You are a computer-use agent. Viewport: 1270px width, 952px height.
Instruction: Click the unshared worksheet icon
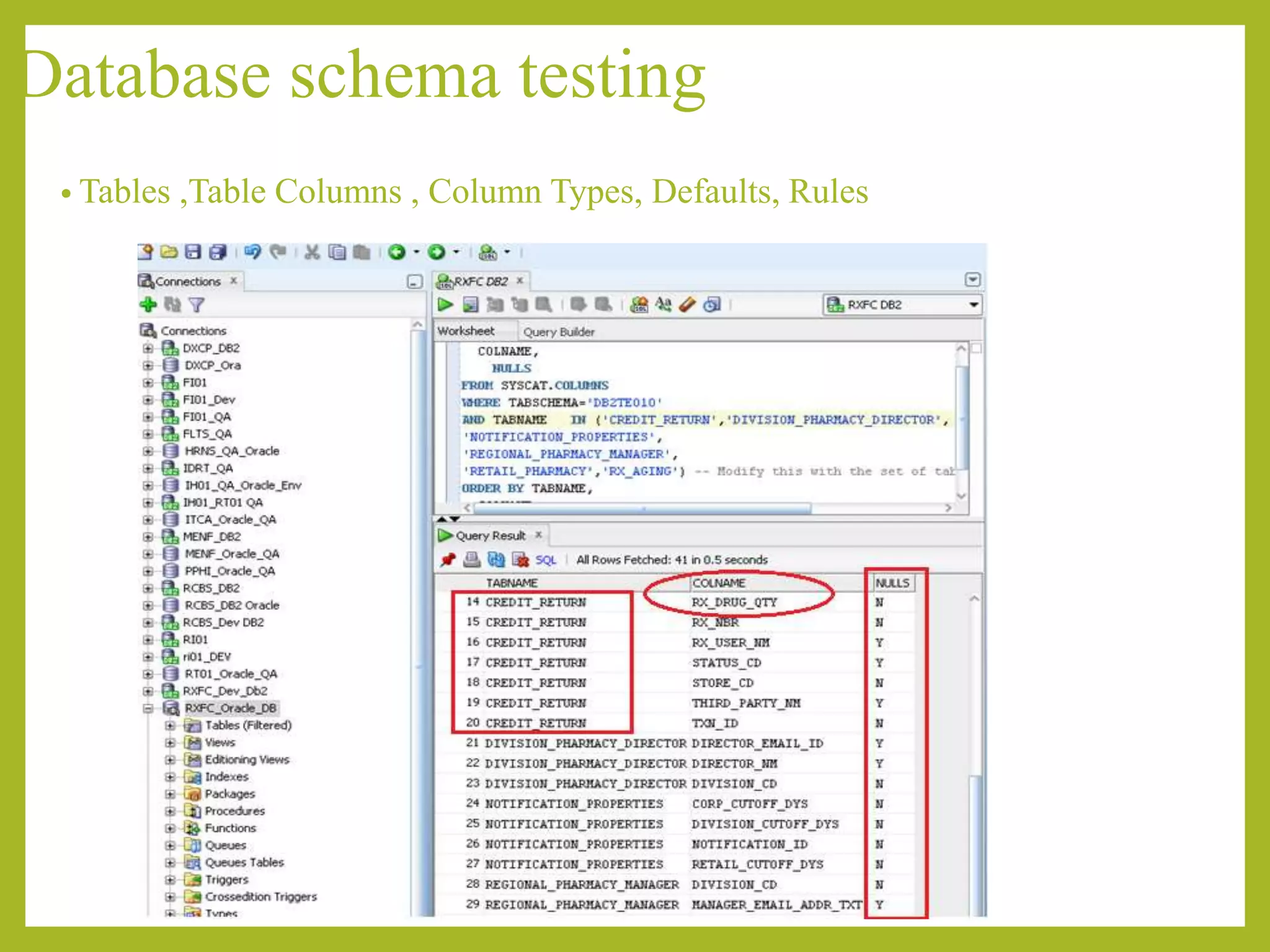(x=639, y=304)
